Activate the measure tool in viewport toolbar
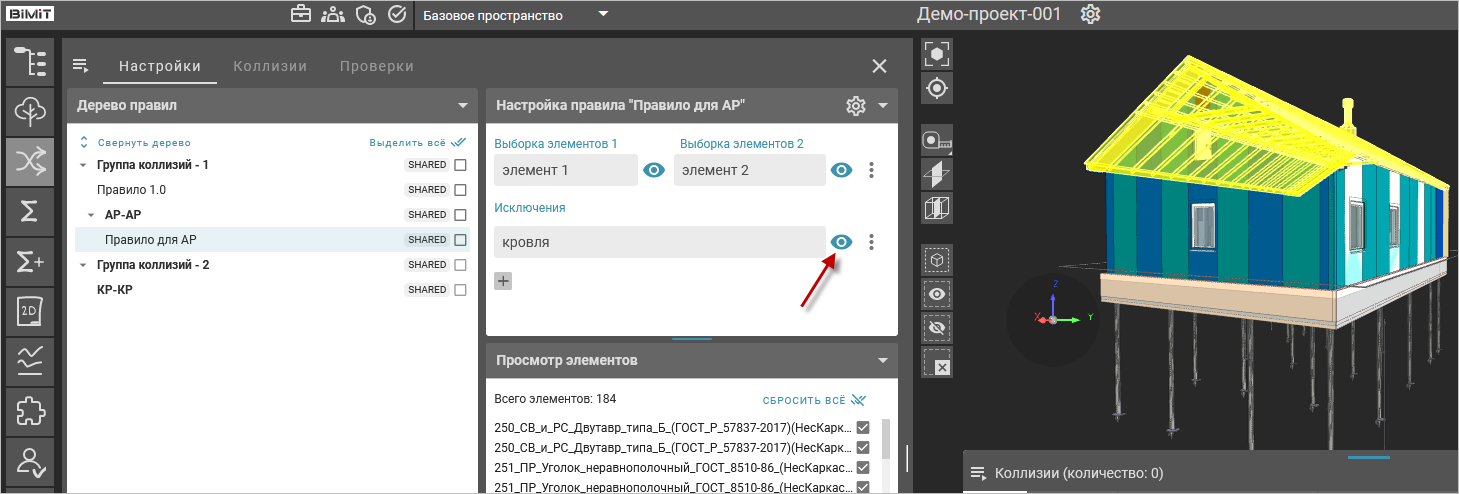This screenshot has height=494, width=1459. coord(937,141)
